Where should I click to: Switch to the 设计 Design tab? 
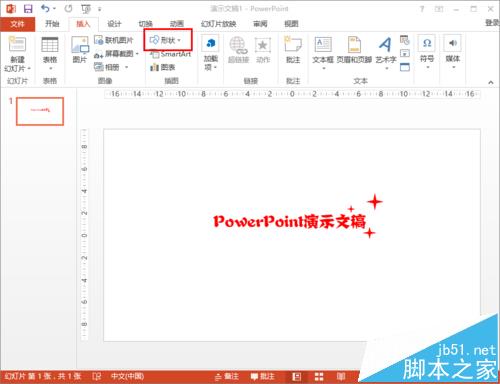(114, 24)
